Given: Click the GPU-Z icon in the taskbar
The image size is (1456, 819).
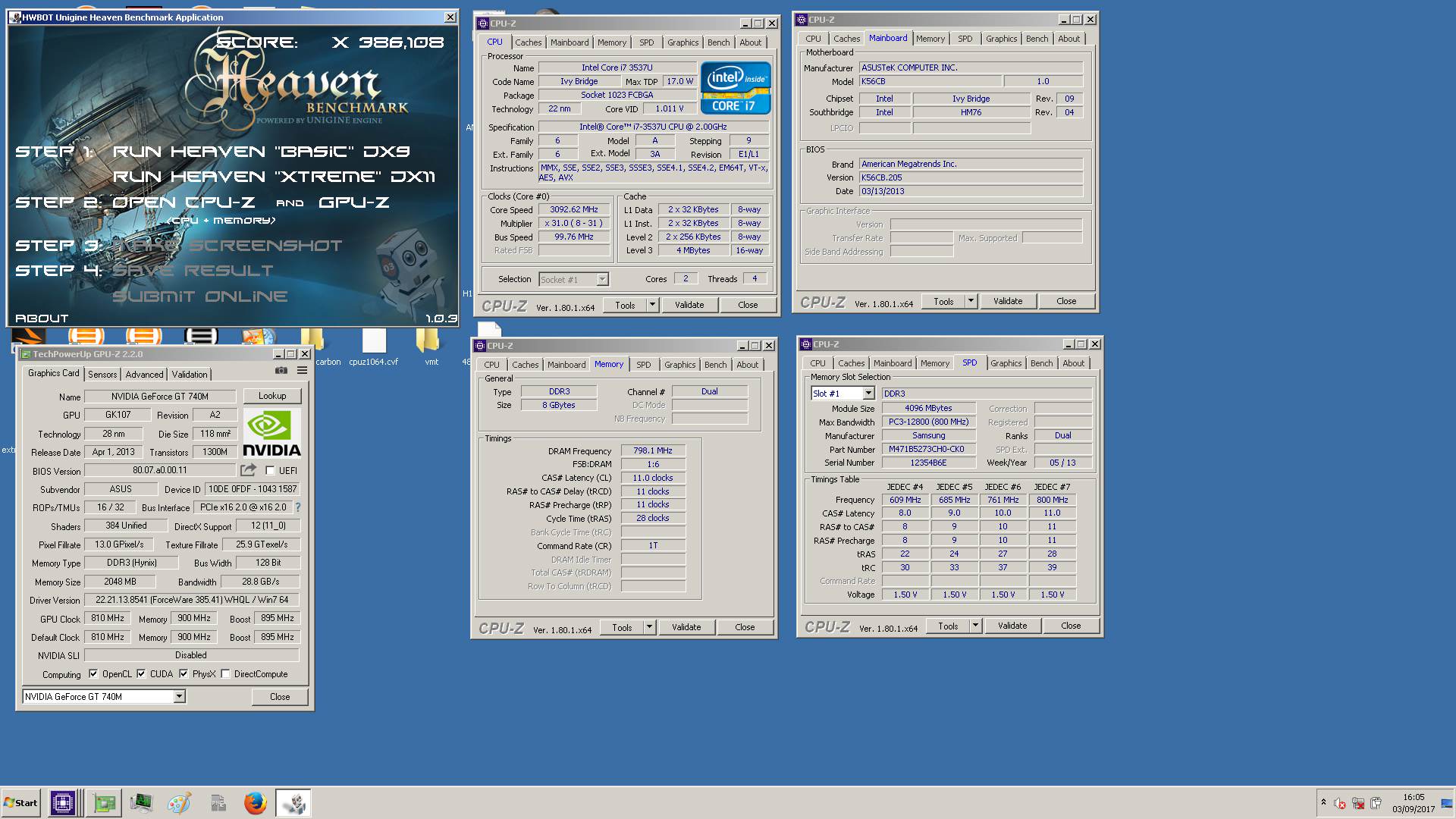Looking at the screenshot, I should tap(103, 803).
